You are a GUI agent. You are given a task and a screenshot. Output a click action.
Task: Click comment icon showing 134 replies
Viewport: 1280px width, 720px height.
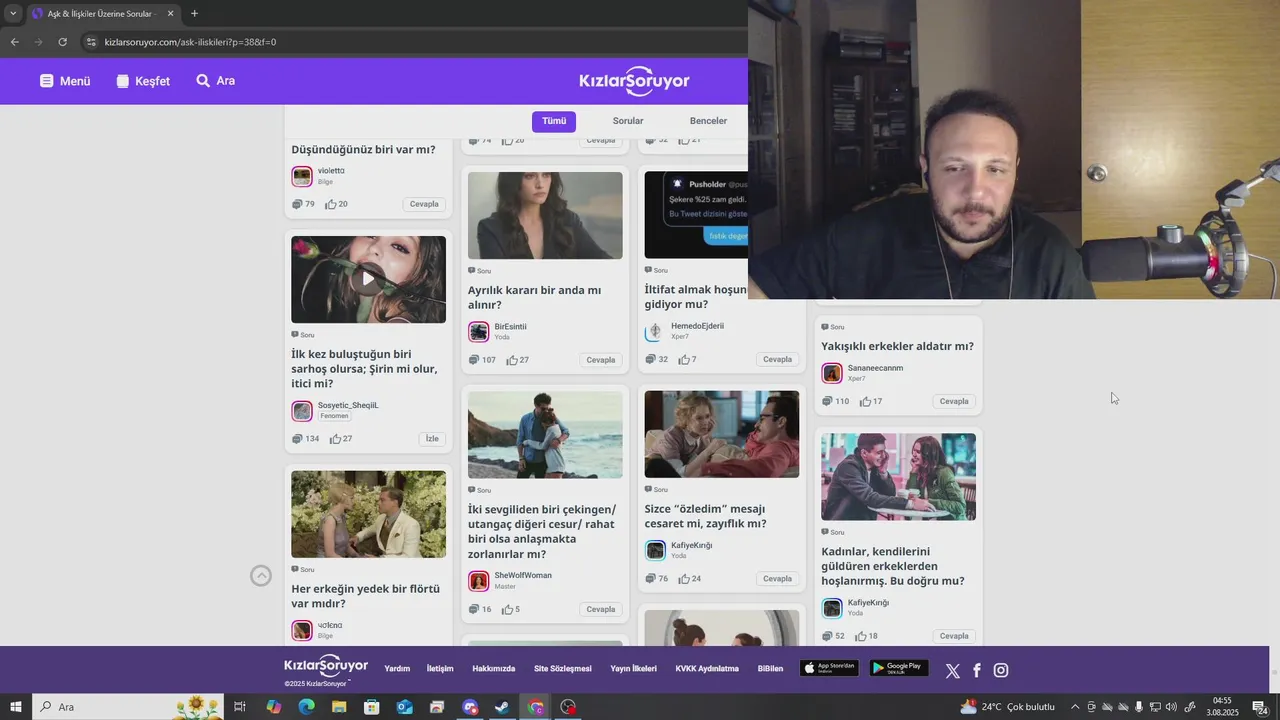tap(297, 439)
